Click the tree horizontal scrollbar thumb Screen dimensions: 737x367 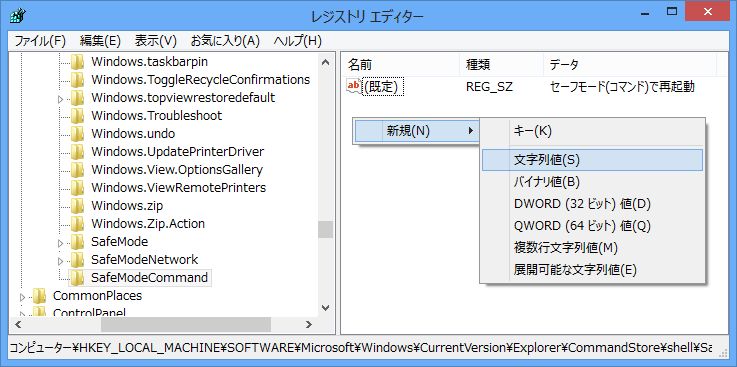pos(186,324)
